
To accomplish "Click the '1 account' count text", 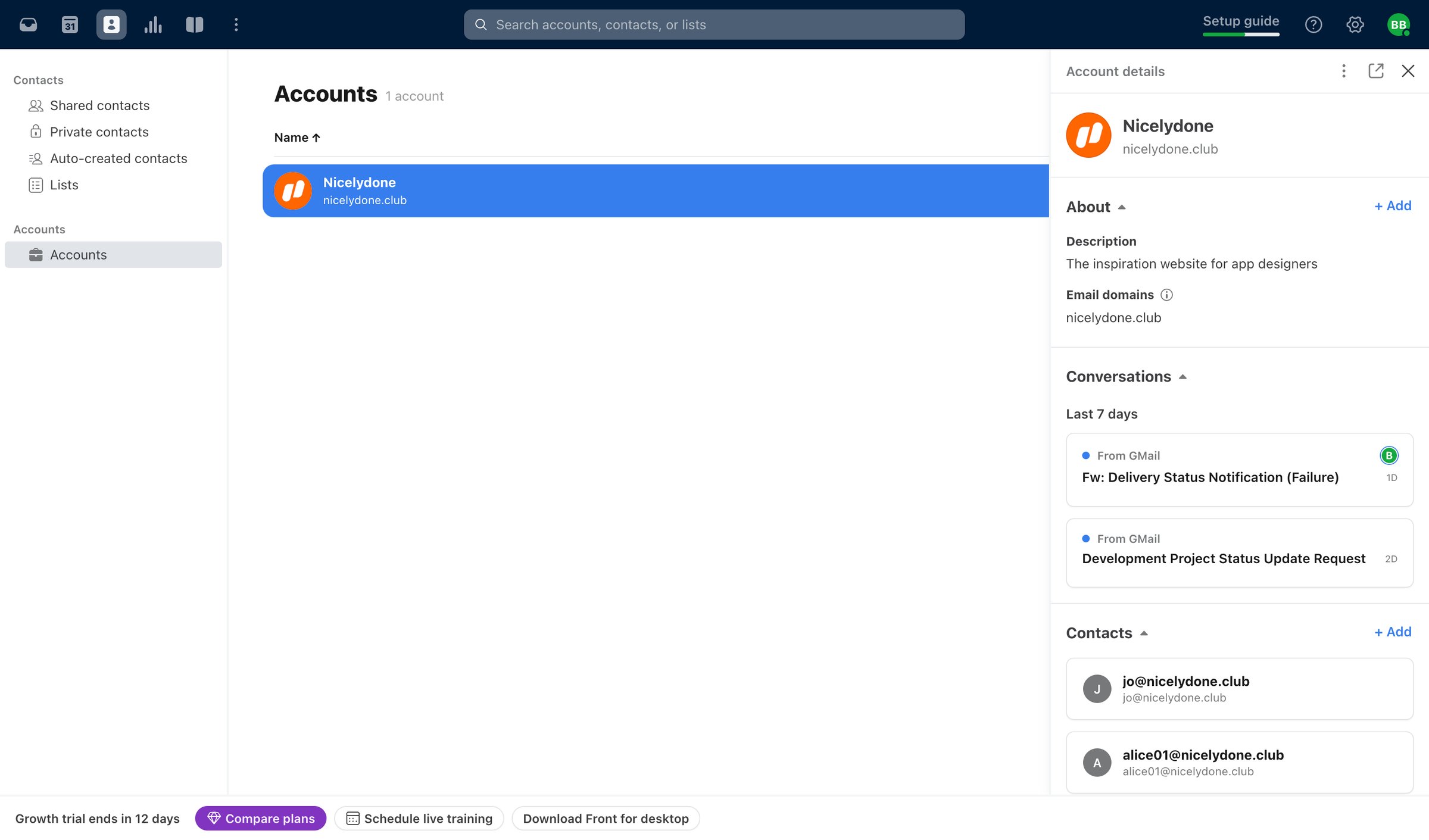I will click(x=414, y=96).
